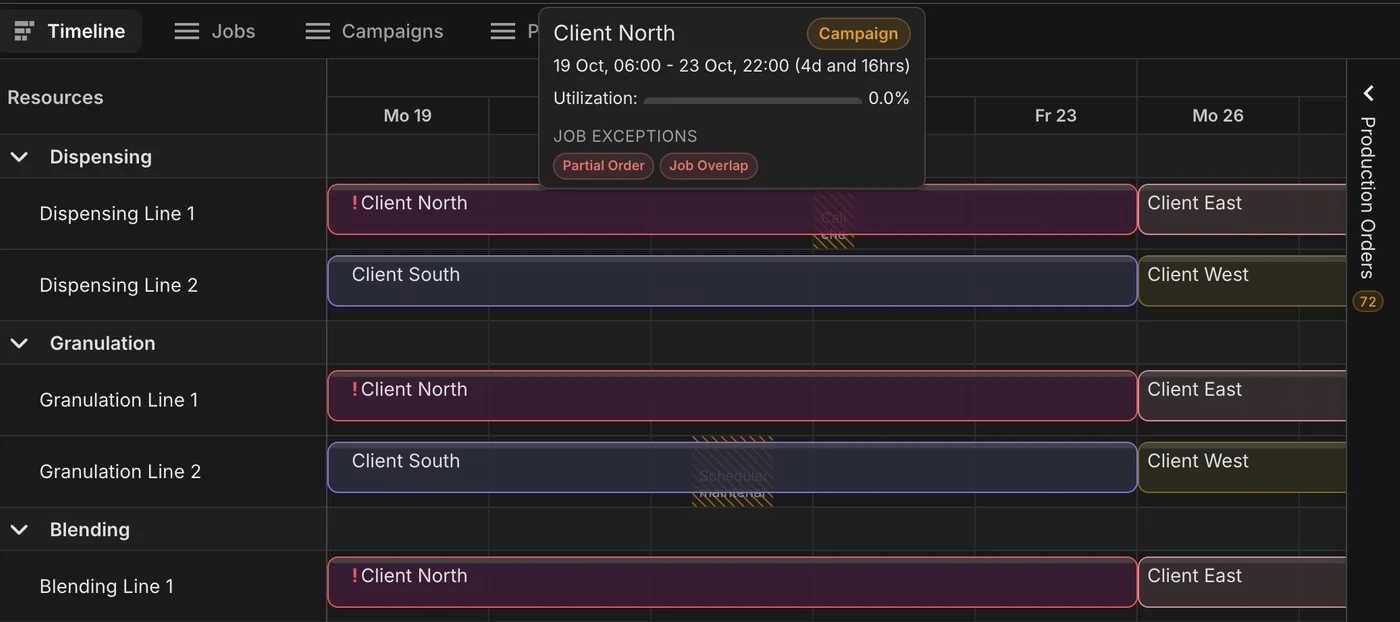Open Client West bar on Dispensing Line 2

(1242, 281)
